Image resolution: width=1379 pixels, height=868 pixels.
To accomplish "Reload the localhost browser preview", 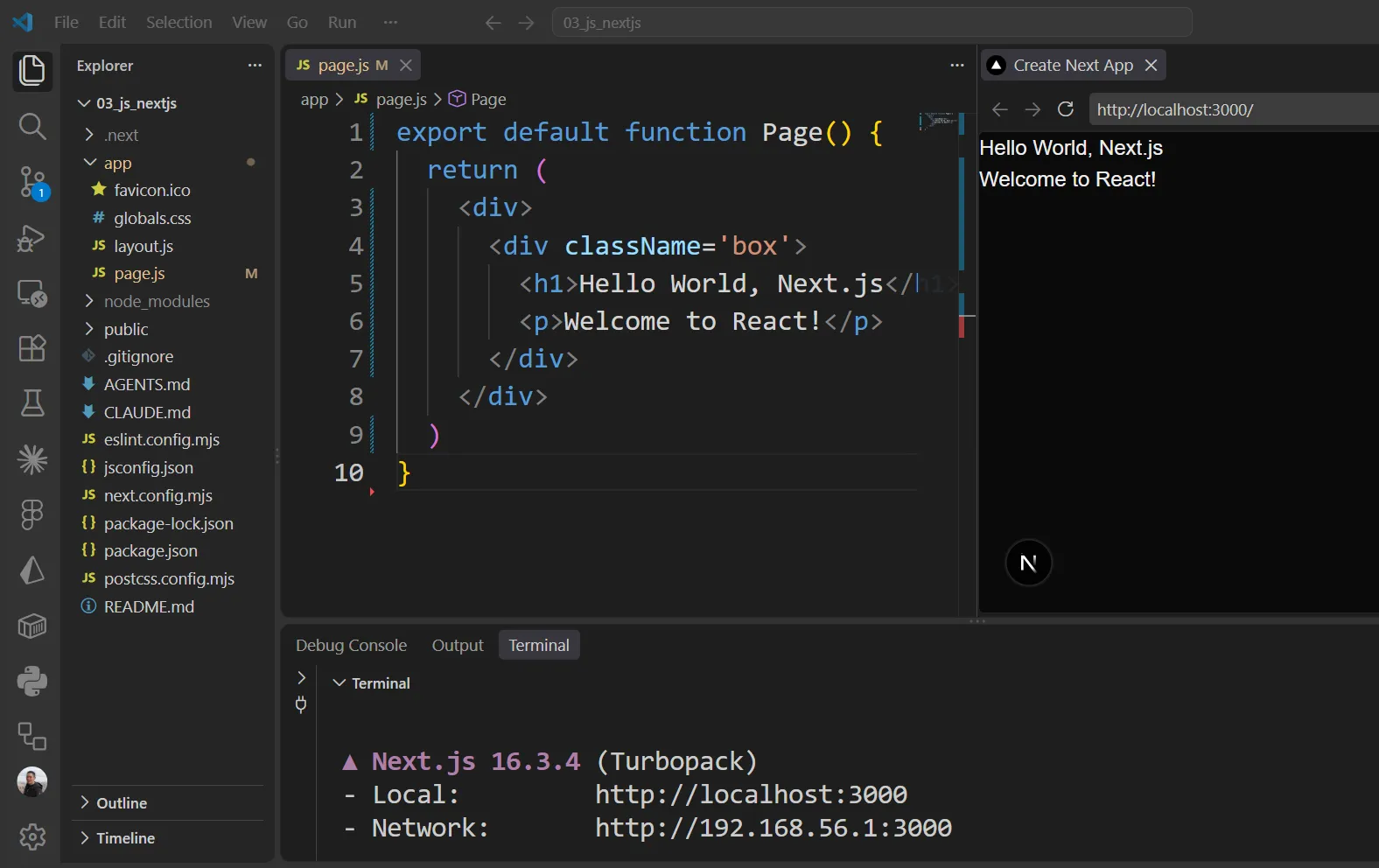I will coord(1066,109).
